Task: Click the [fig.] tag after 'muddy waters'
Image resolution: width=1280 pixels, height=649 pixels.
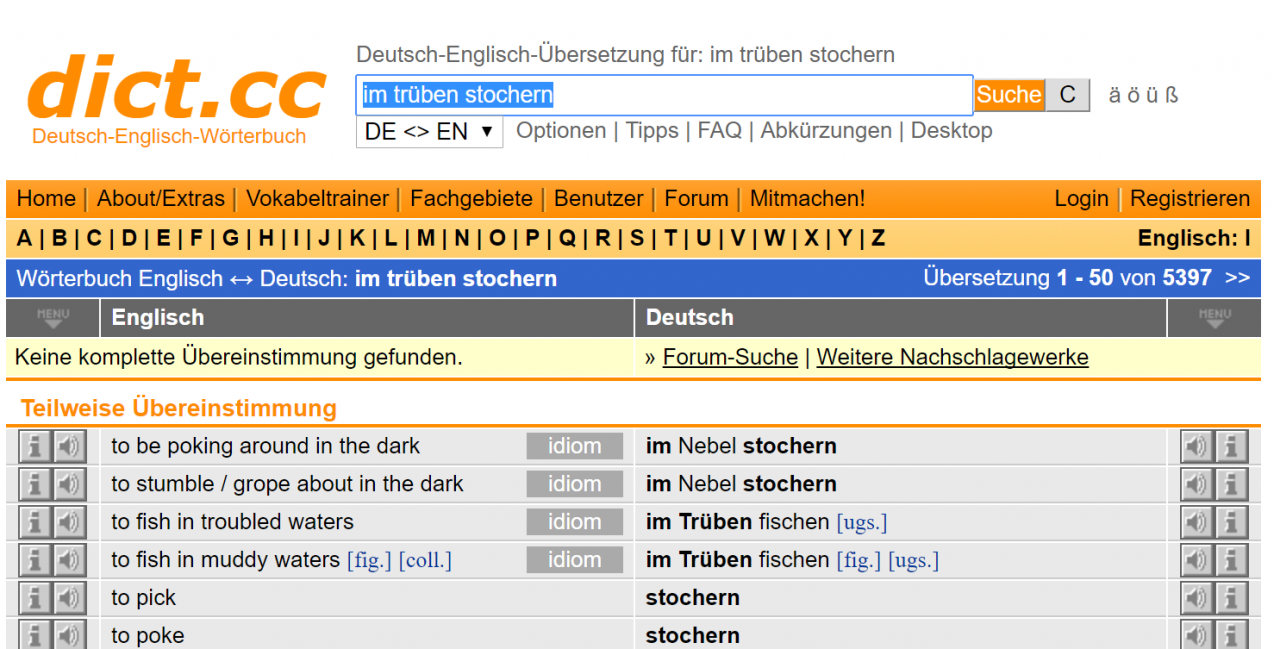Action: point(369,561)
